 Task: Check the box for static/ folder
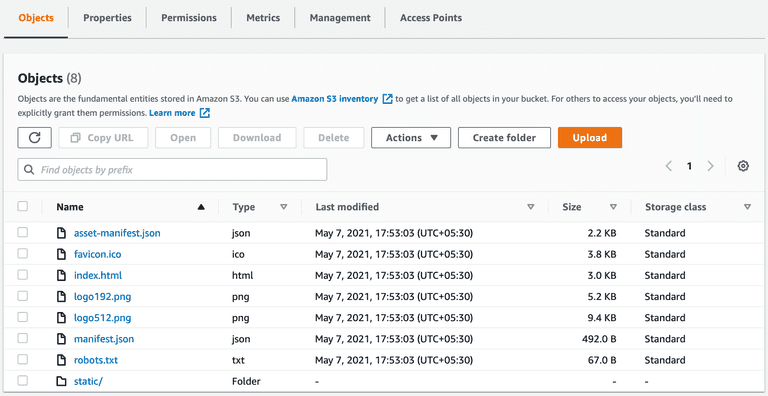coord(23,380)
